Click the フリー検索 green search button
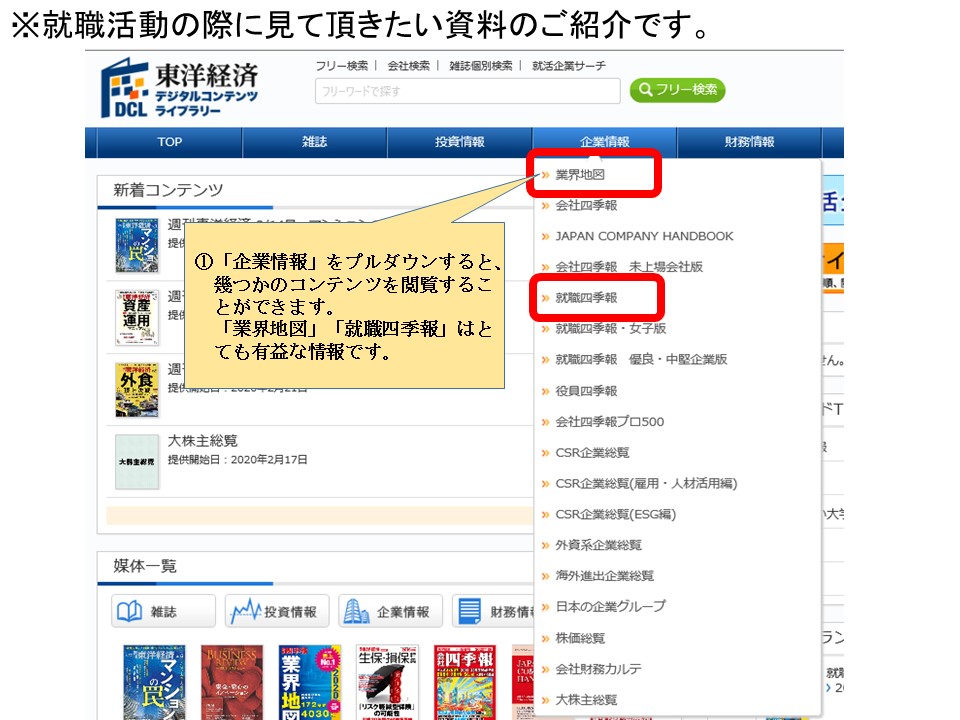 point(677,90)
